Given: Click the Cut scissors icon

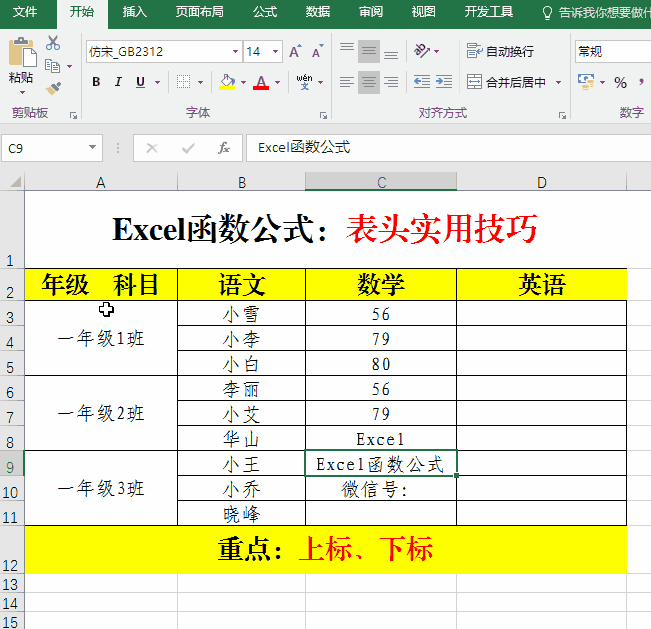Looking at the screenshot, I should (x=53, y=43).
